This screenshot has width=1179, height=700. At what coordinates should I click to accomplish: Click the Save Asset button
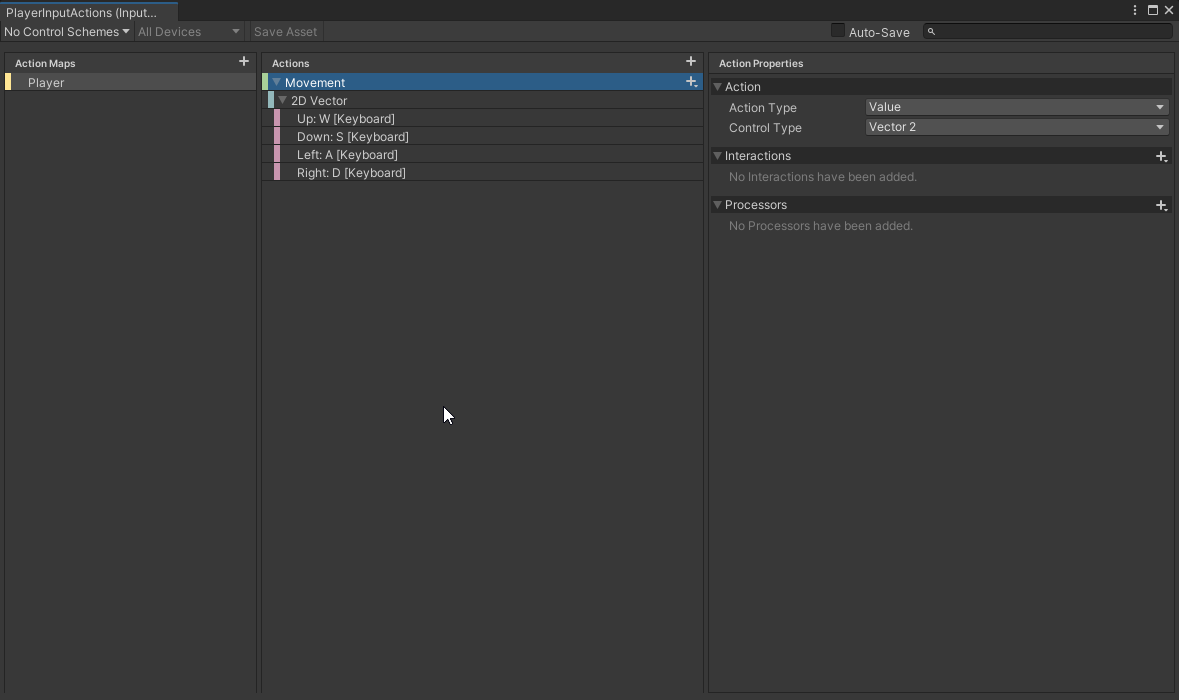286,32
